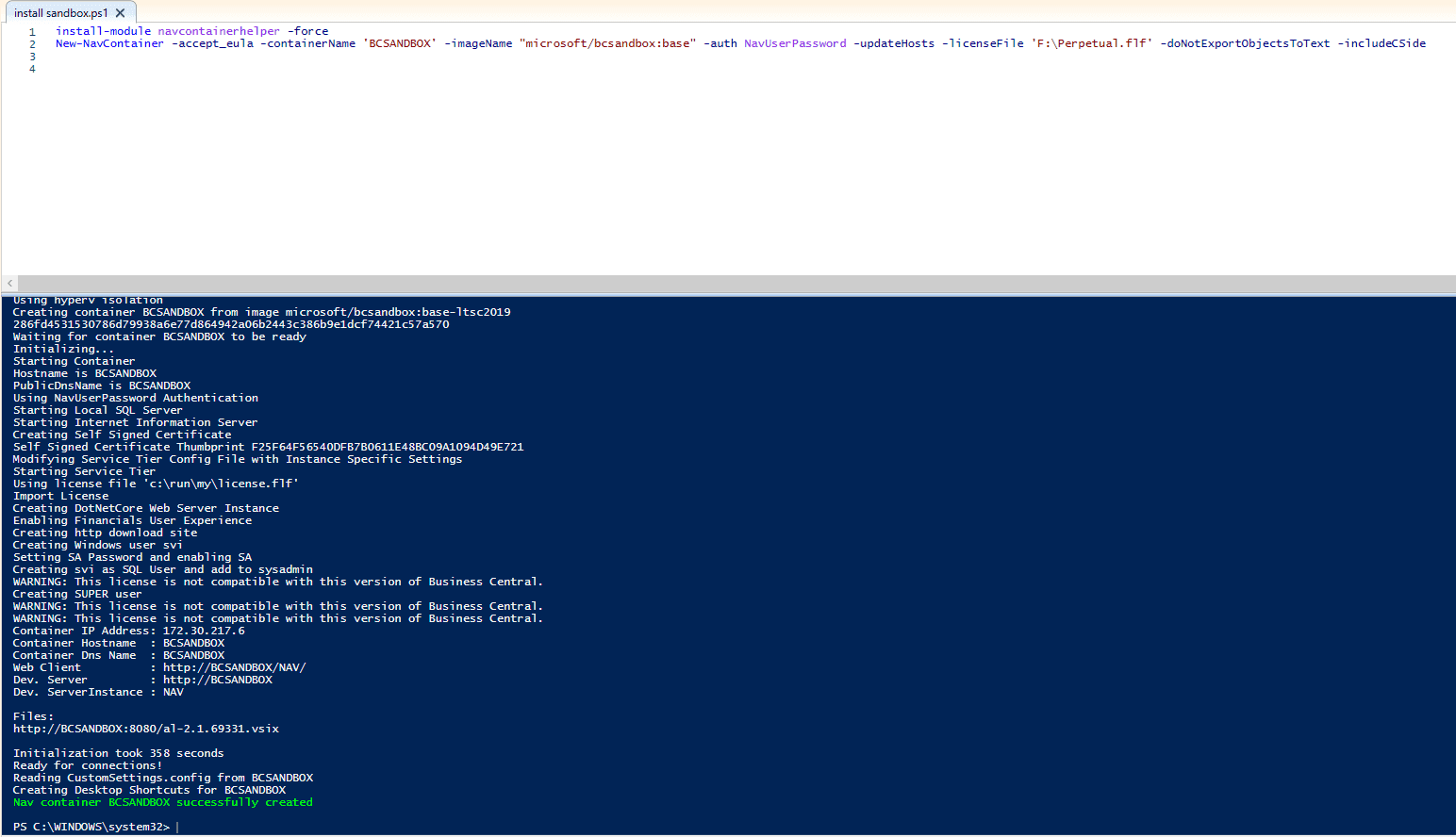Click 'Nav container BCSANDBOX successfully created' message
1456x837 pixels.
point(163,802)
